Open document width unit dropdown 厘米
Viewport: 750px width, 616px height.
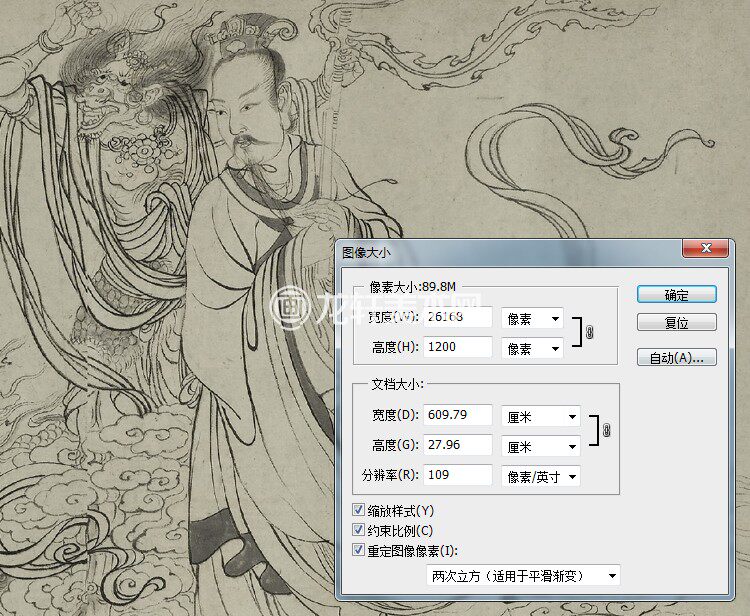541,417
